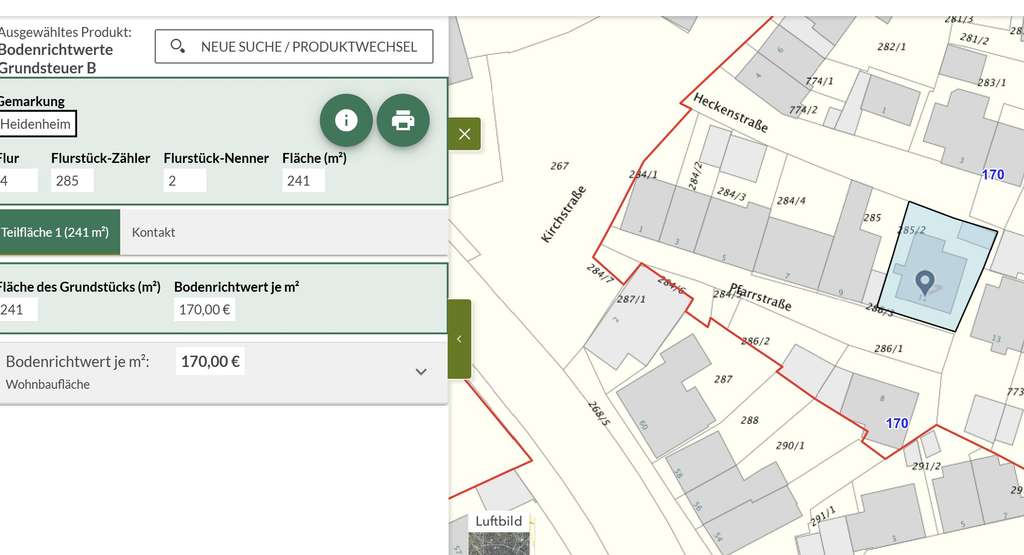
Task: Click the bold 170,00 € value
Action: (210, 361)
